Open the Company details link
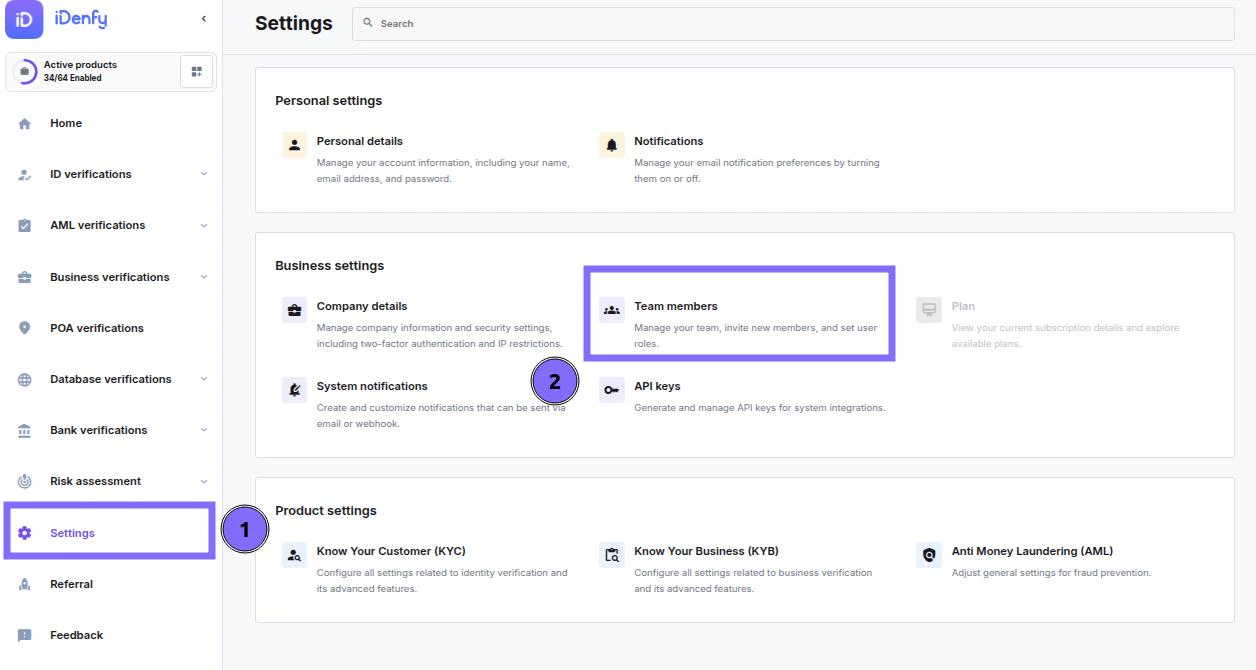Viewport: 1256px width, 670px height. coord(362,306)
